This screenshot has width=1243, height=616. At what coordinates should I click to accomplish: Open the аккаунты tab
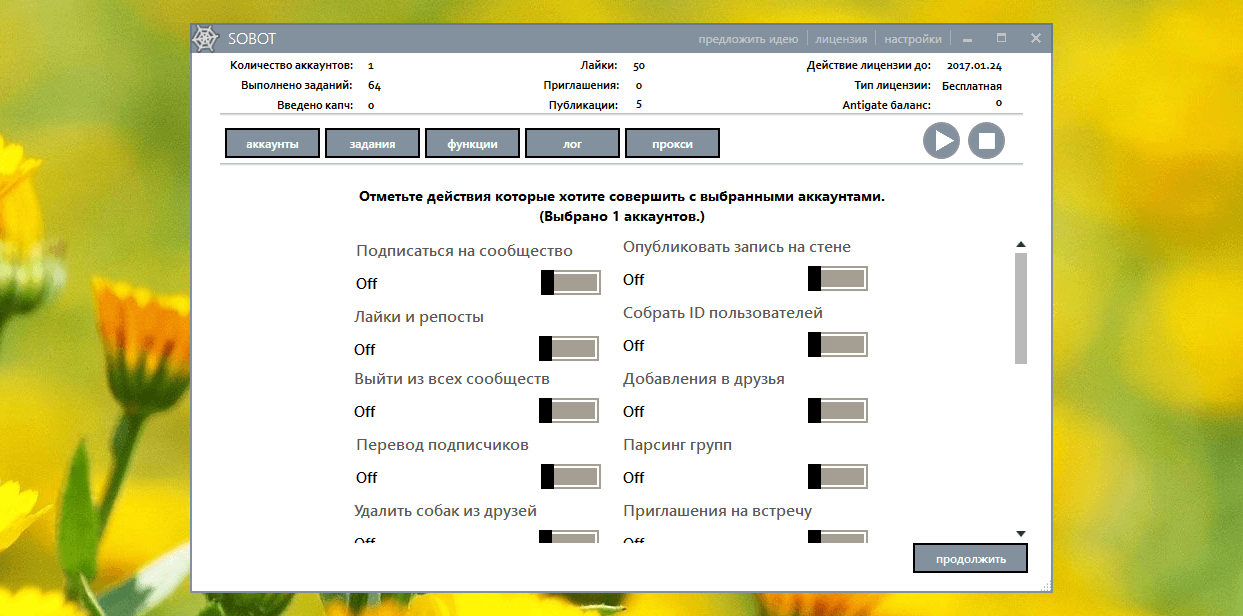[272, 144]
